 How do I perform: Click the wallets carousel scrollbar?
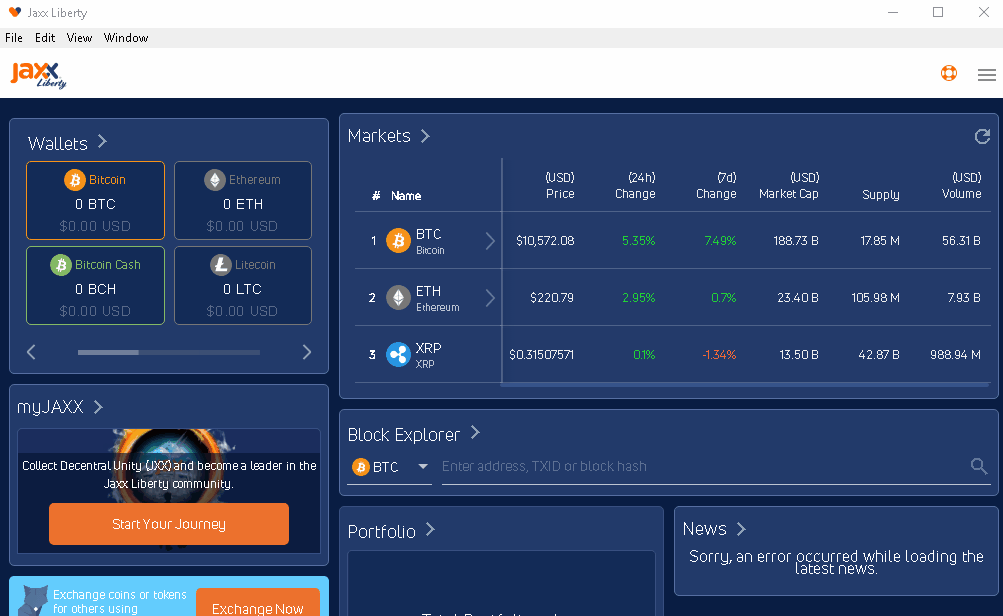click(169, 352)
